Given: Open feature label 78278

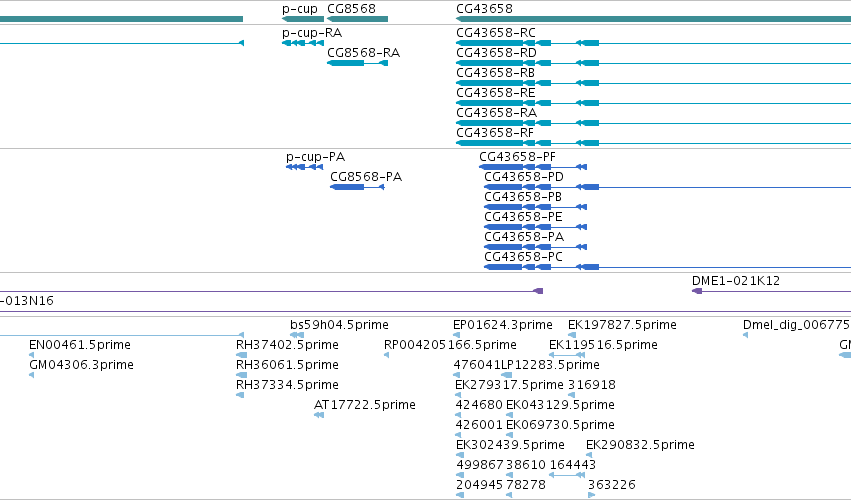Looking at the screenshot, I should point(526,484).
